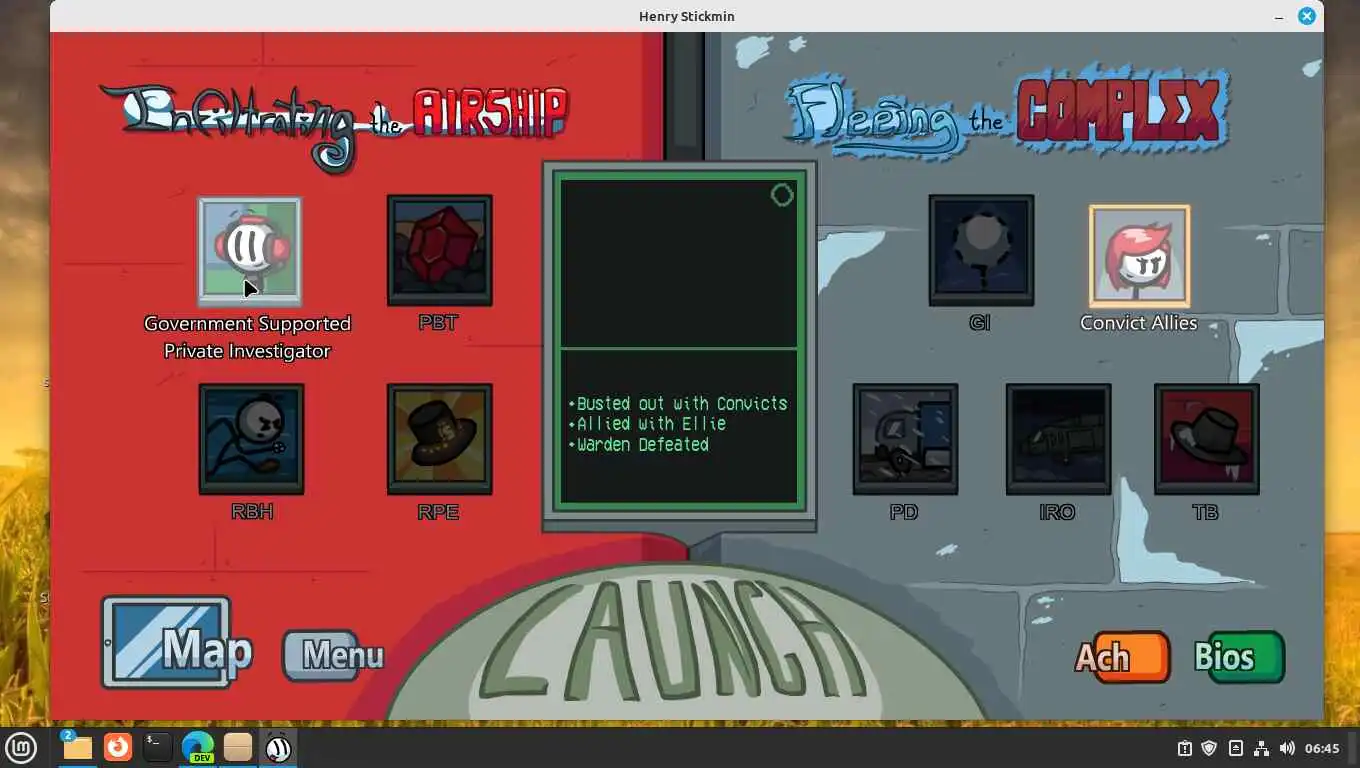
Task: Click the tan folder taskbar icon
Action: tap(238, 747)
